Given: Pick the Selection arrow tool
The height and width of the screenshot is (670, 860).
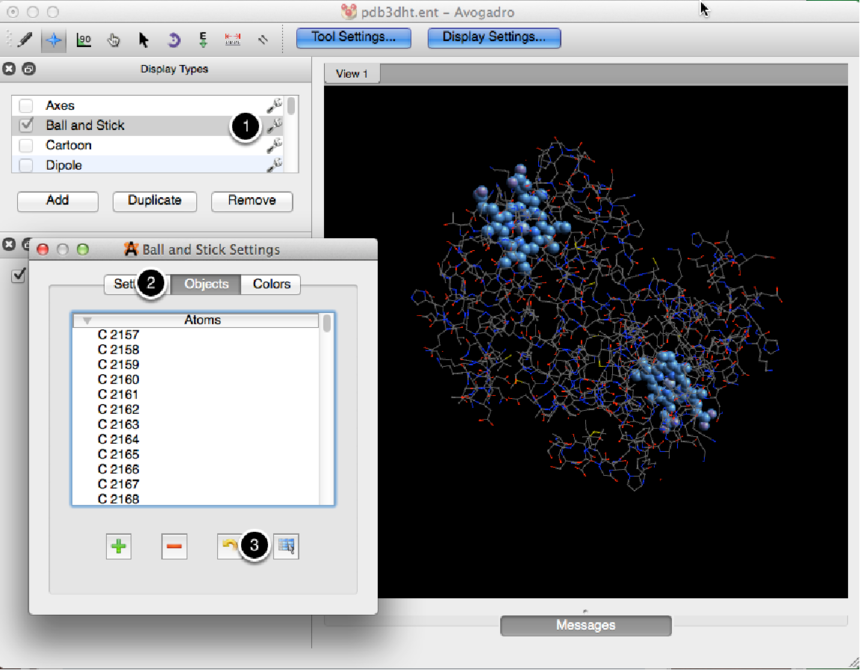Looking at the screenshot, I should point(143,40).
